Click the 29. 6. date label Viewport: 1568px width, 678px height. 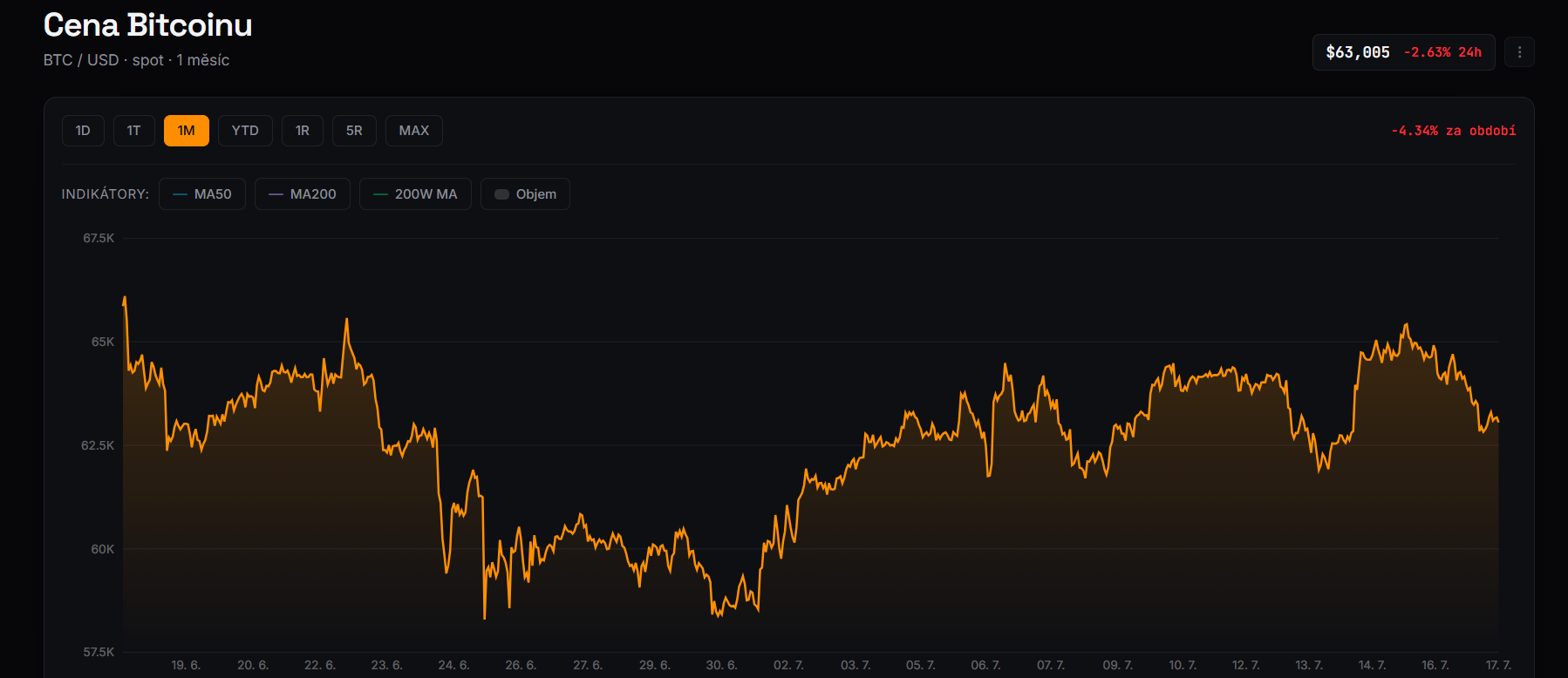pyautogui.click(x=655, y=665)
